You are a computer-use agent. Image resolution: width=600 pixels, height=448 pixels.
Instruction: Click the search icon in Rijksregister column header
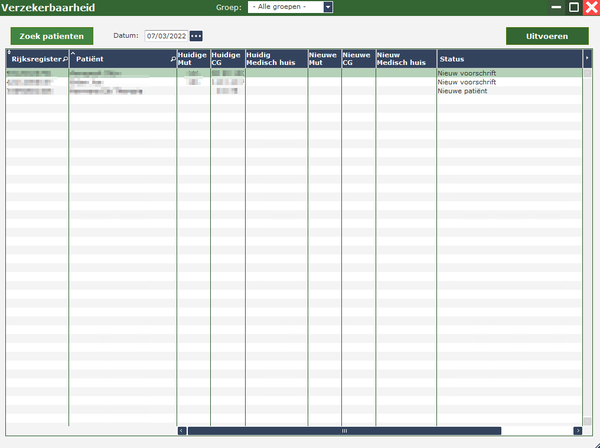click(x=65, y=59)
